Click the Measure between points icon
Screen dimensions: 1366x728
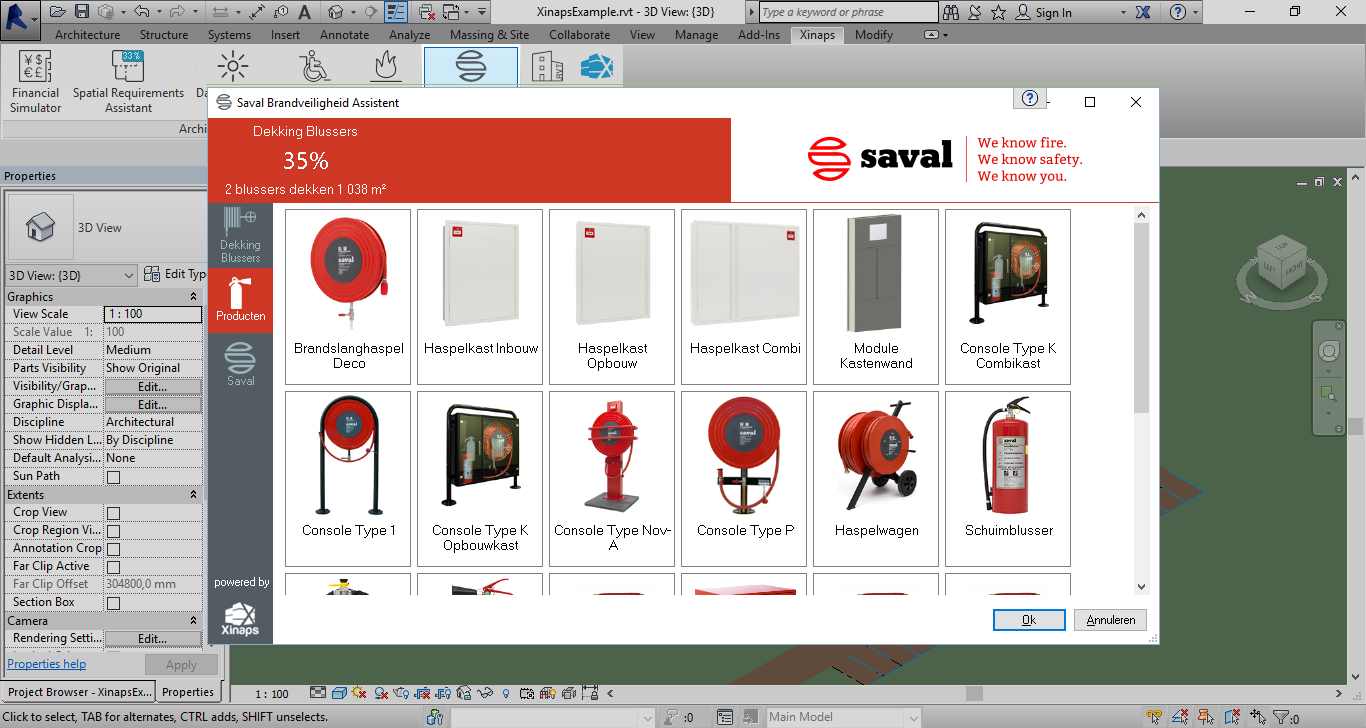click(221, 12)
